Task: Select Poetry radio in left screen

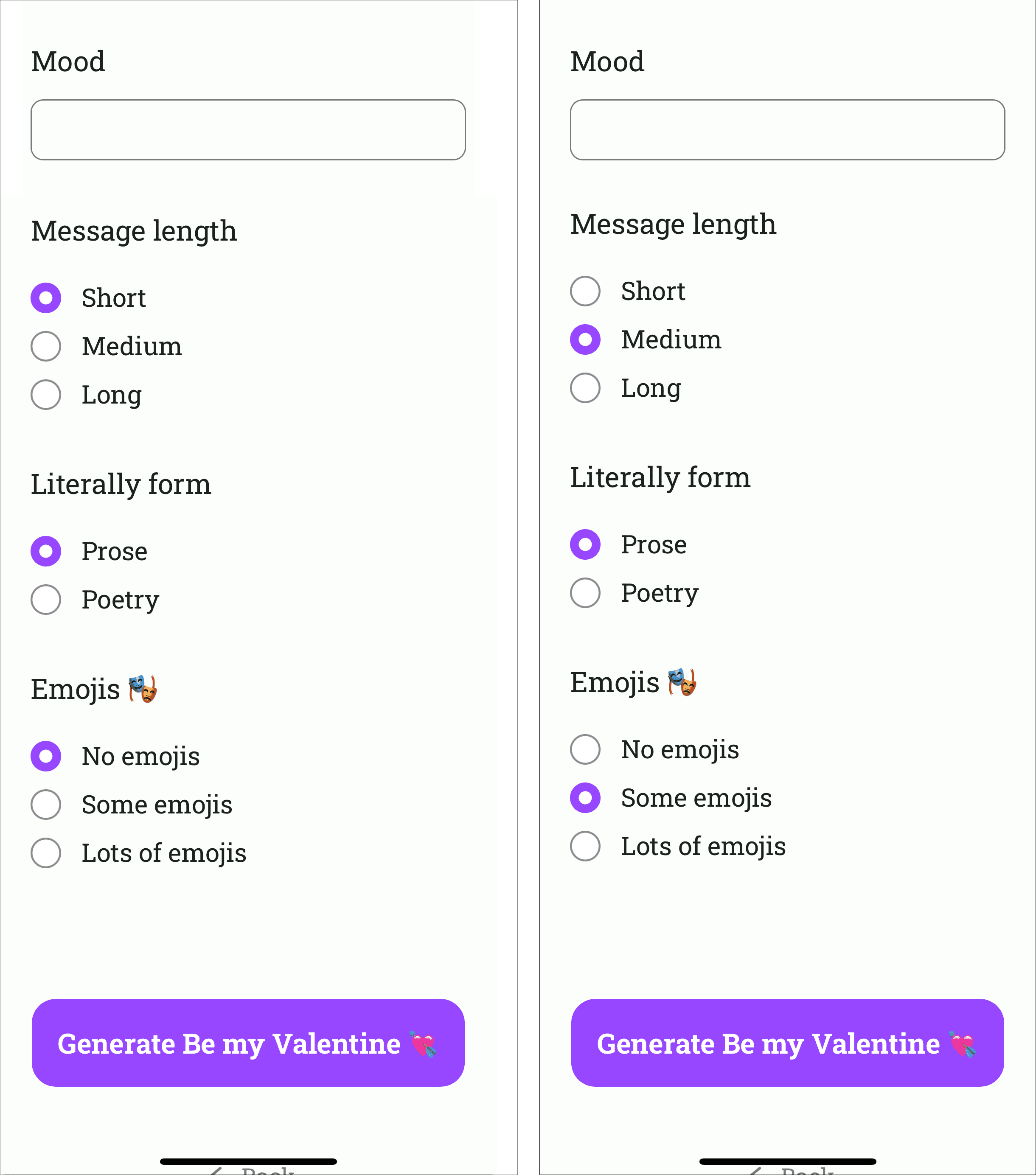Action: (x=46, y=600)
